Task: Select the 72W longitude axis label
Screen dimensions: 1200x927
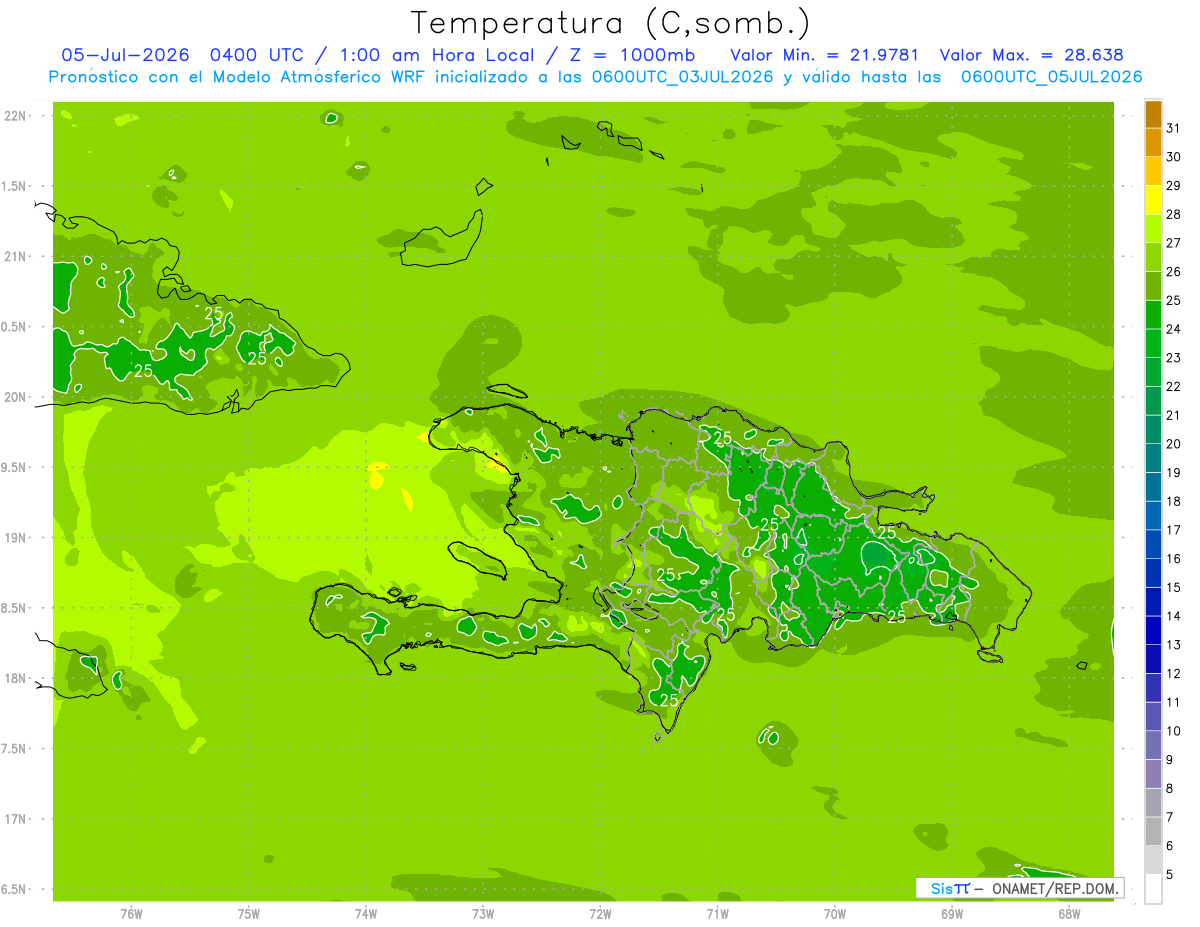Action: point(600,913)
